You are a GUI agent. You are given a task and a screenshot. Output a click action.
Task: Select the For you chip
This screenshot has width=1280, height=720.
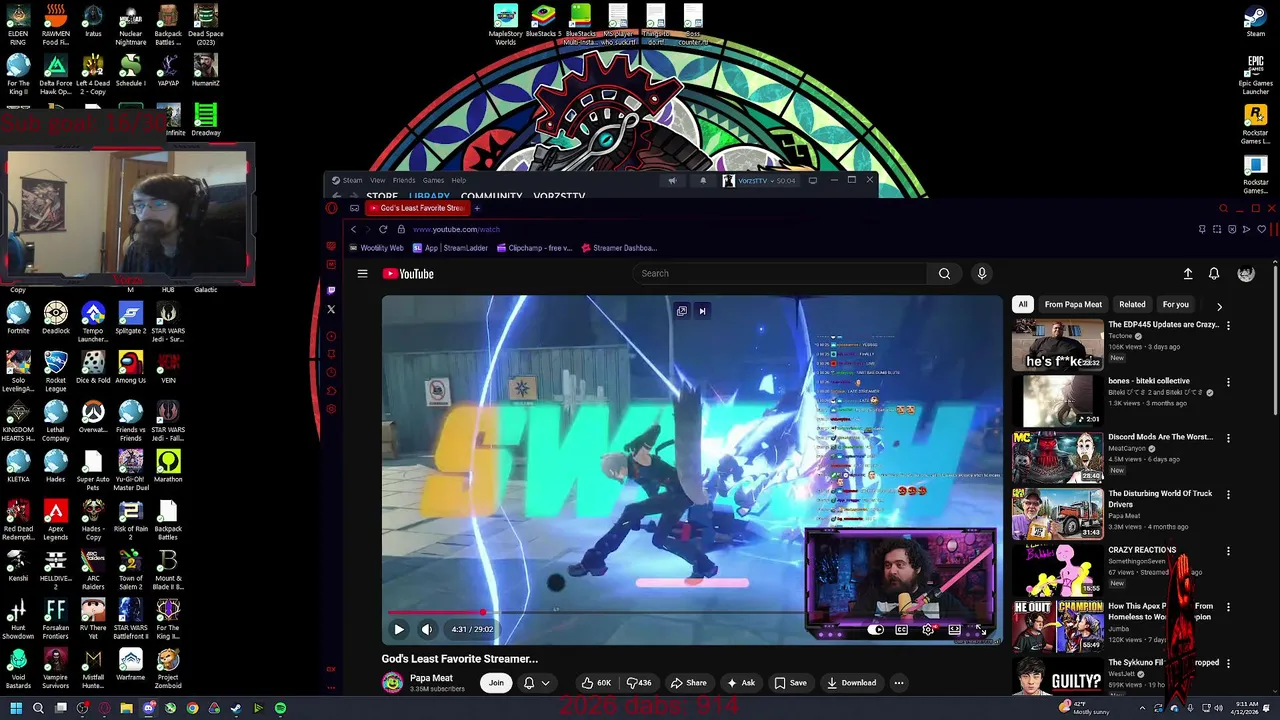point(1175,304)
